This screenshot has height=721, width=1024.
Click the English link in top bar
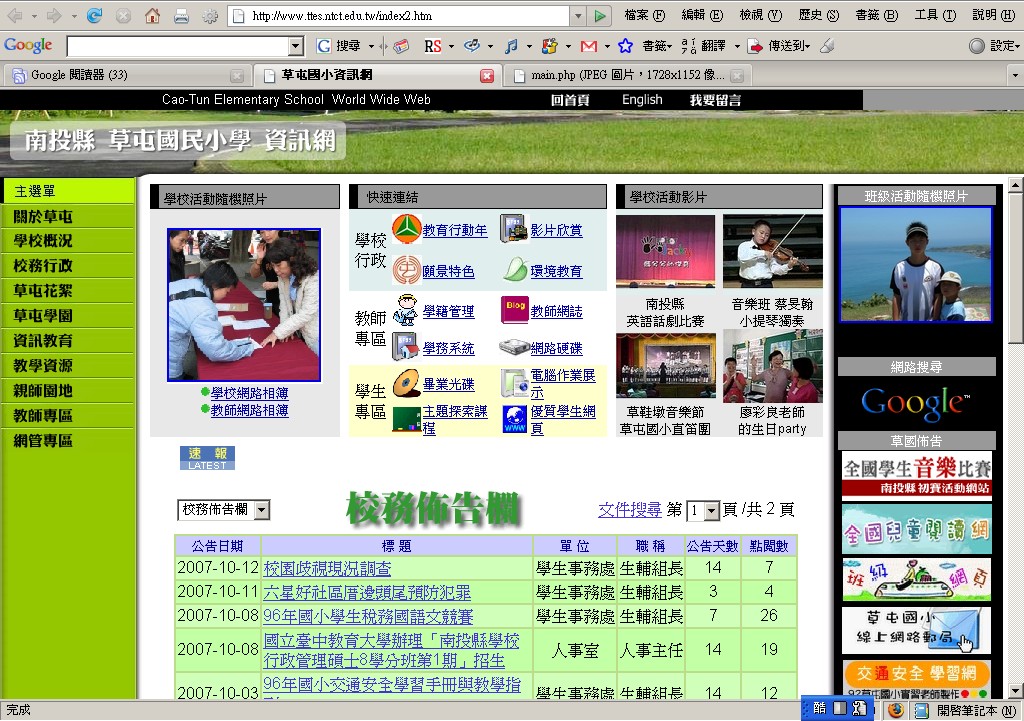tap(642, 100)
